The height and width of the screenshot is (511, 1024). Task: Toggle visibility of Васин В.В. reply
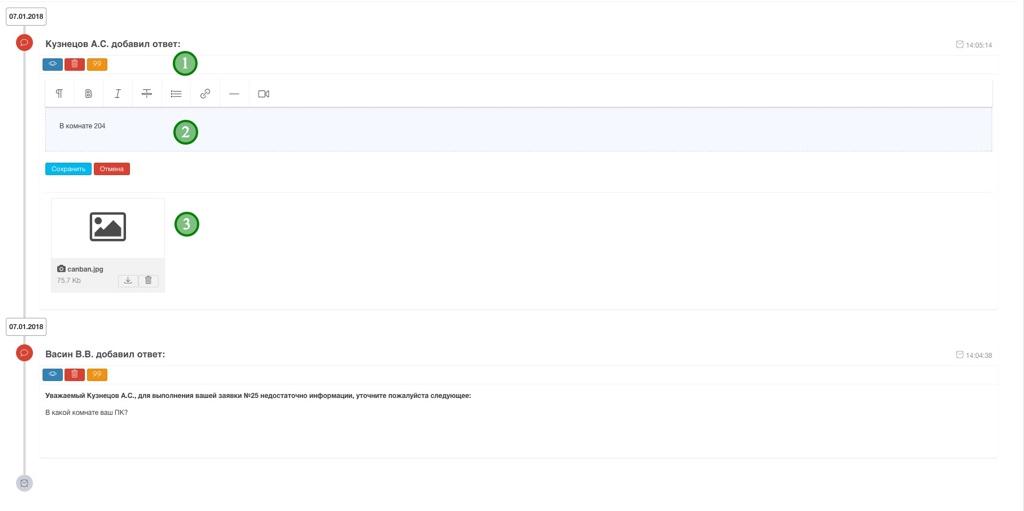(53, 375)
